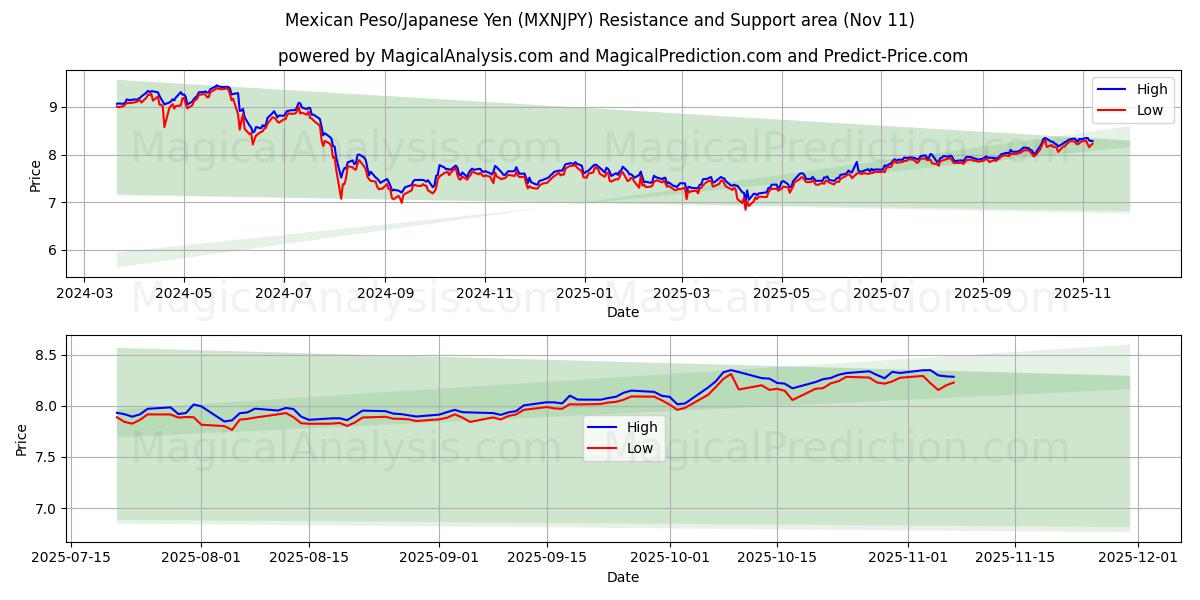Select the chart title mentioning MXNJPY
Viewport: 1200px width, 600px height.
pyautogui.click(x=600, y=18)
